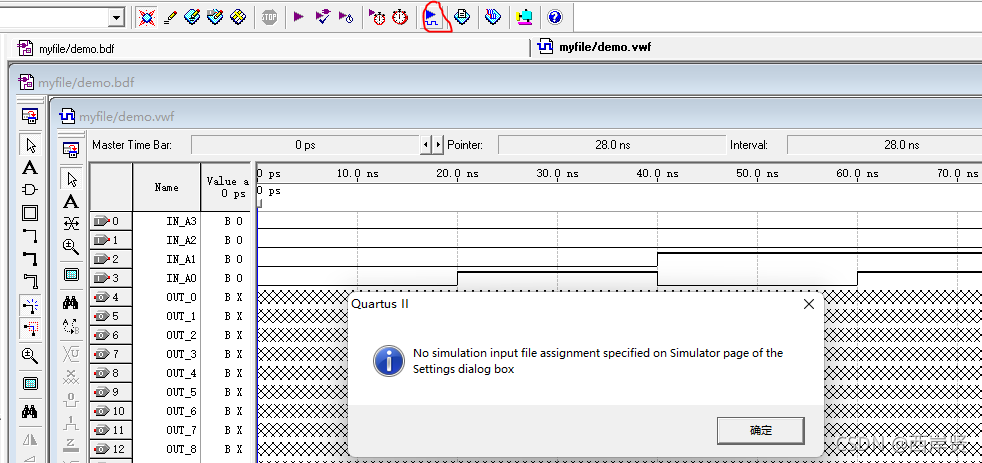Screen dimensions: 982x463
Task: Click Detach Window icon in bdf toolbar
Action: tap(29, 116)
